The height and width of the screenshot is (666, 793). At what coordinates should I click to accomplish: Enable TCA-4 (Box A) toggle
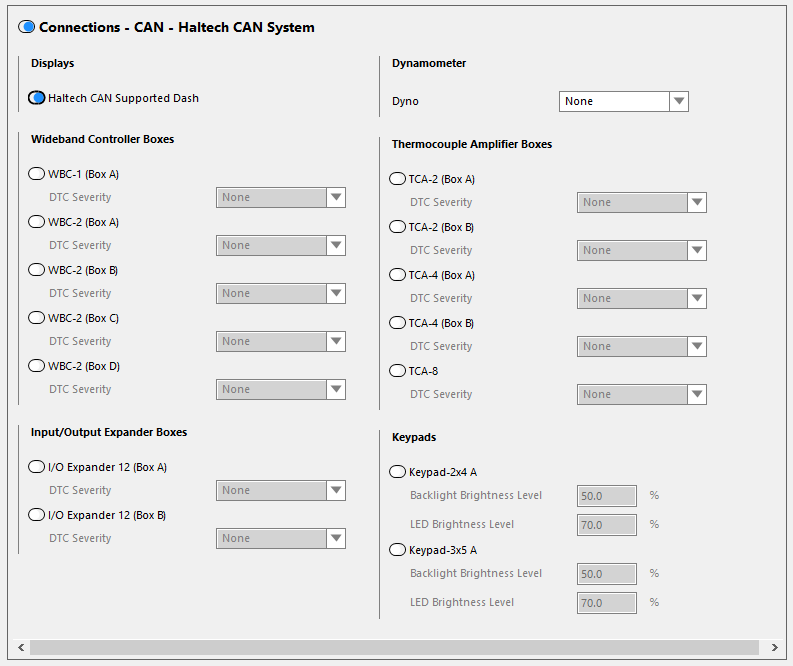coord(398,275)
